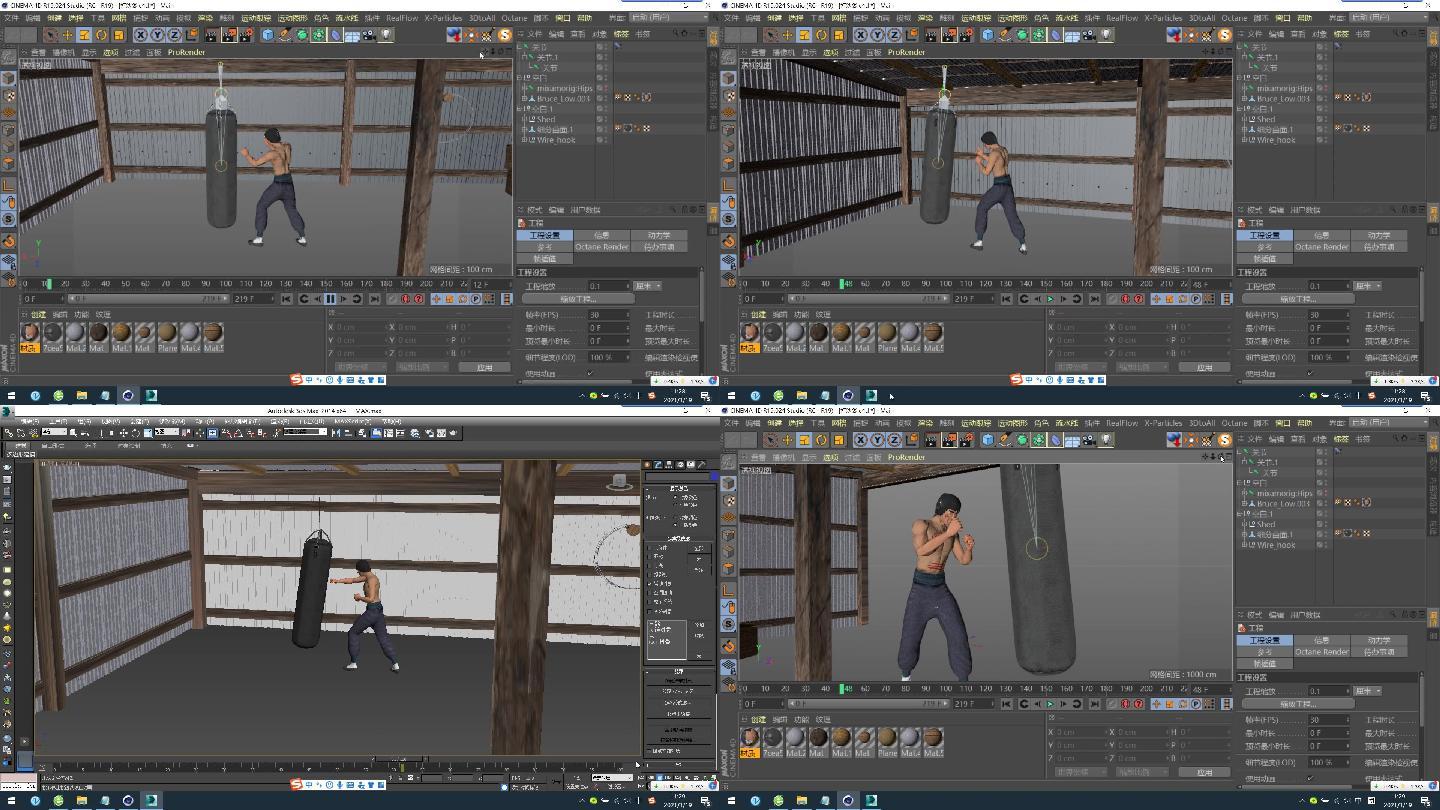Image resolution: width=1440 pixels, height=810 pixels.
Task: Toggle X axis lock in top-left Cinema 4D window
Action: pos(141,35)
